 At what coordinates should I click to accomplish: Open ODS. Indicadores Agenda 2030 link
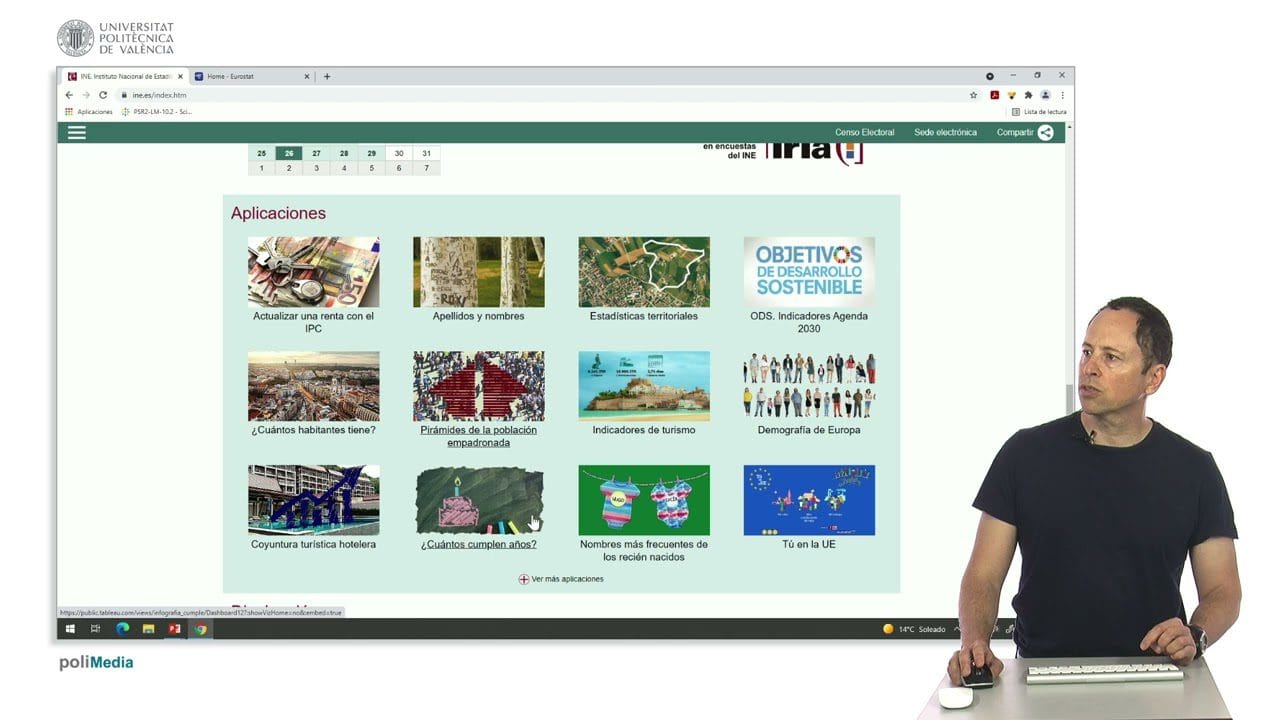(x=809, y=322)
